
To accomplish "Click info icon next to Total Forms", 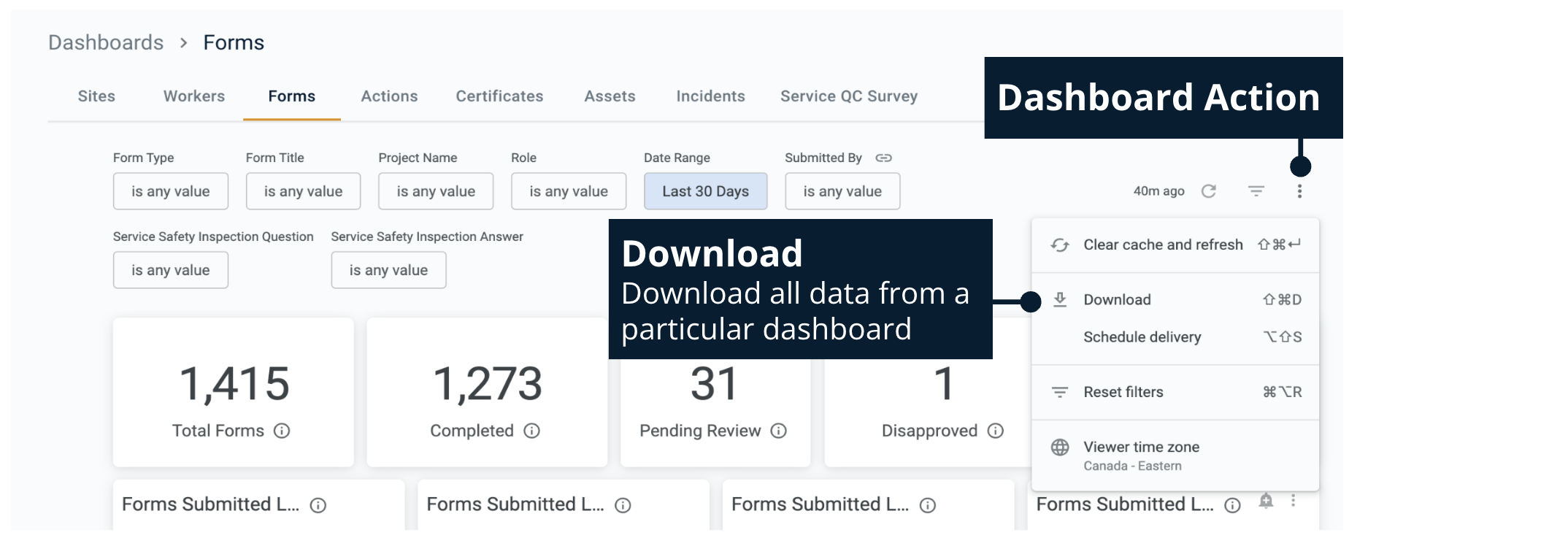I will pos(282,431).
